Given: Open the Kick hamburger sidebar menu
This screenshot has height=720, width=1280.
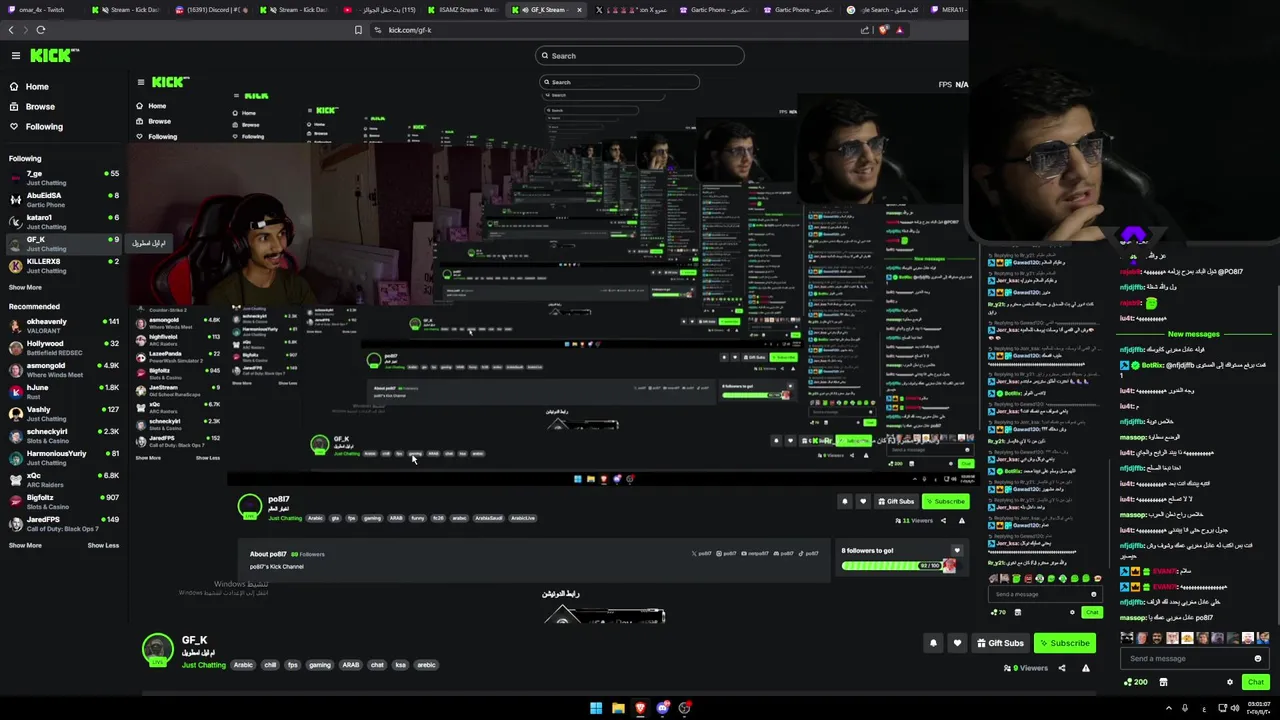Looking at the screenshot, I should click(x=15, y=56).
